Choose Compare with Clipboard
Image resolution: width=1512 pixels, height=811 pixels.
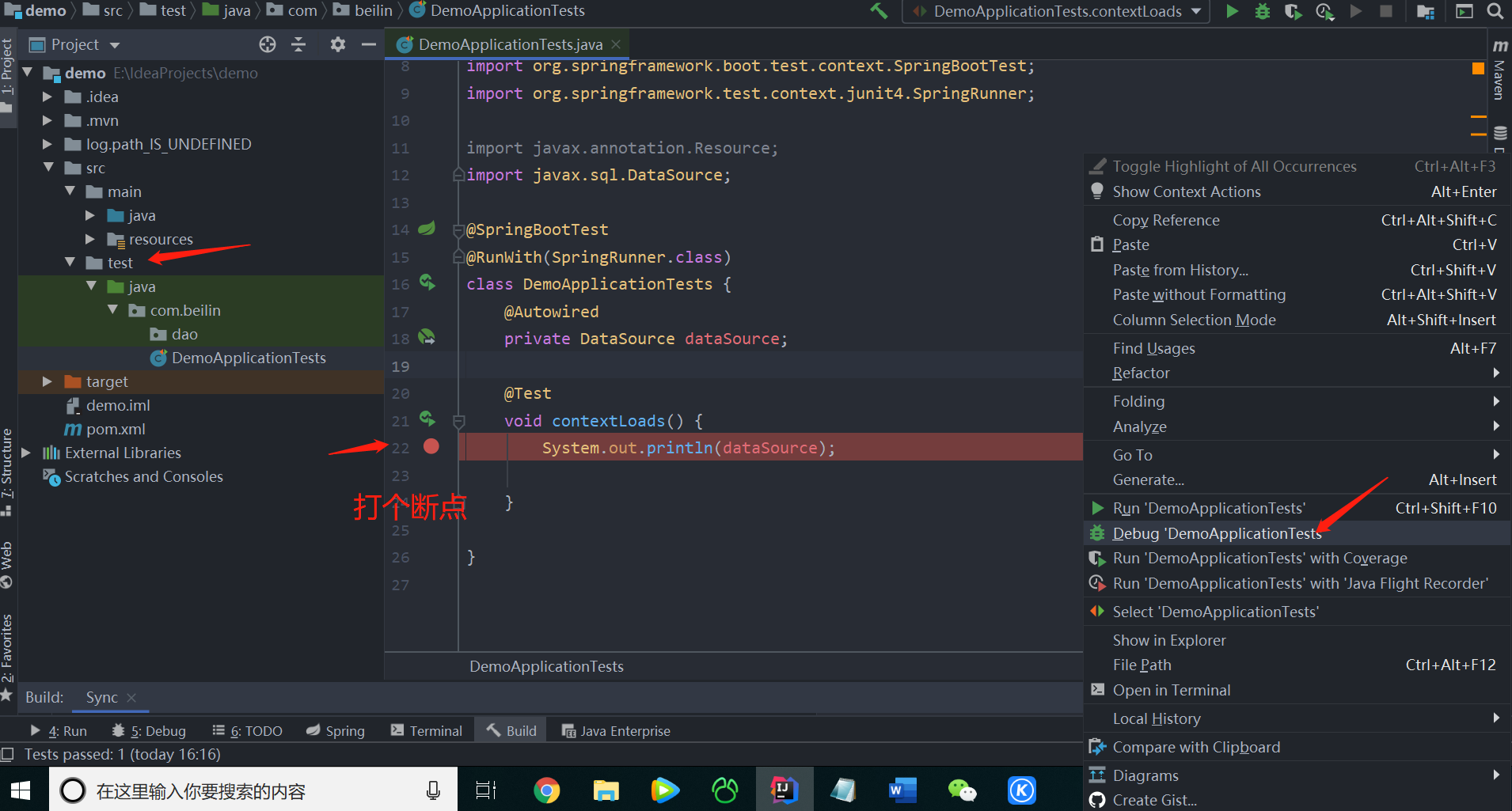[1297, 747]
